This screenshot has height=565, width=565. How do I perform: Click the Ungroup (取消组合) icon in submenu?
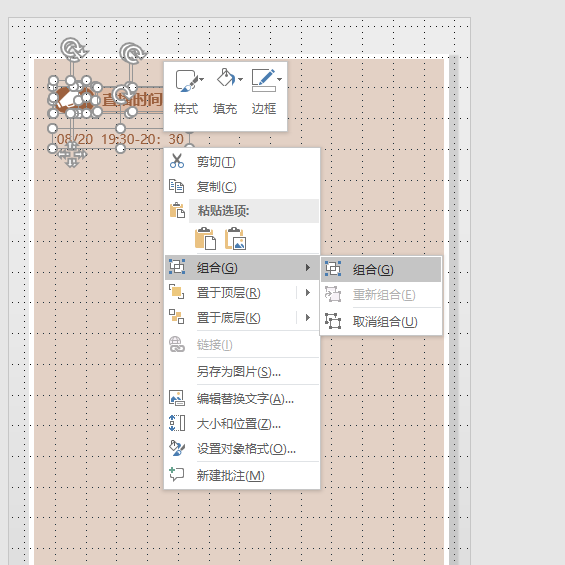pos(333,321)
